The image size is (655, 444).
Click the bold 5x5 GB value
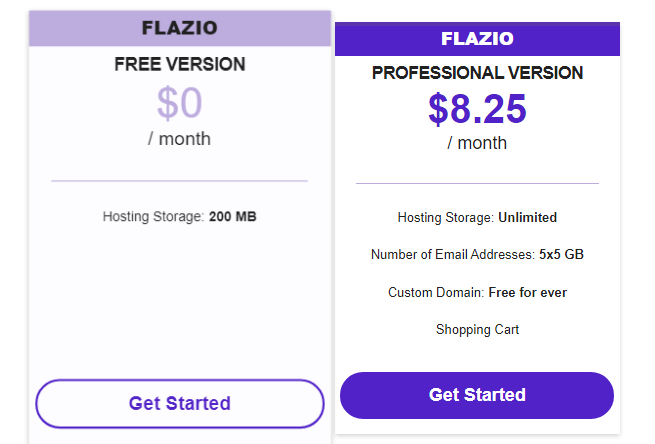click(561, 255)
